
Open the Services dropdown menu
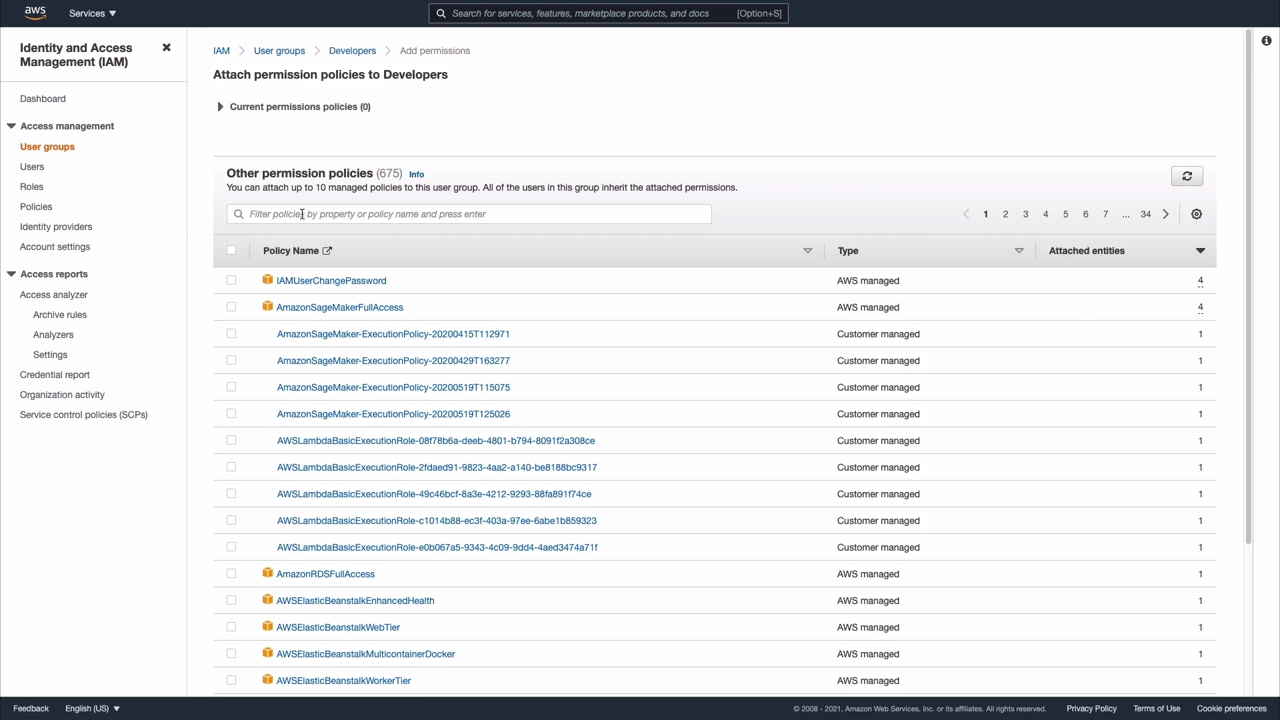92,14
